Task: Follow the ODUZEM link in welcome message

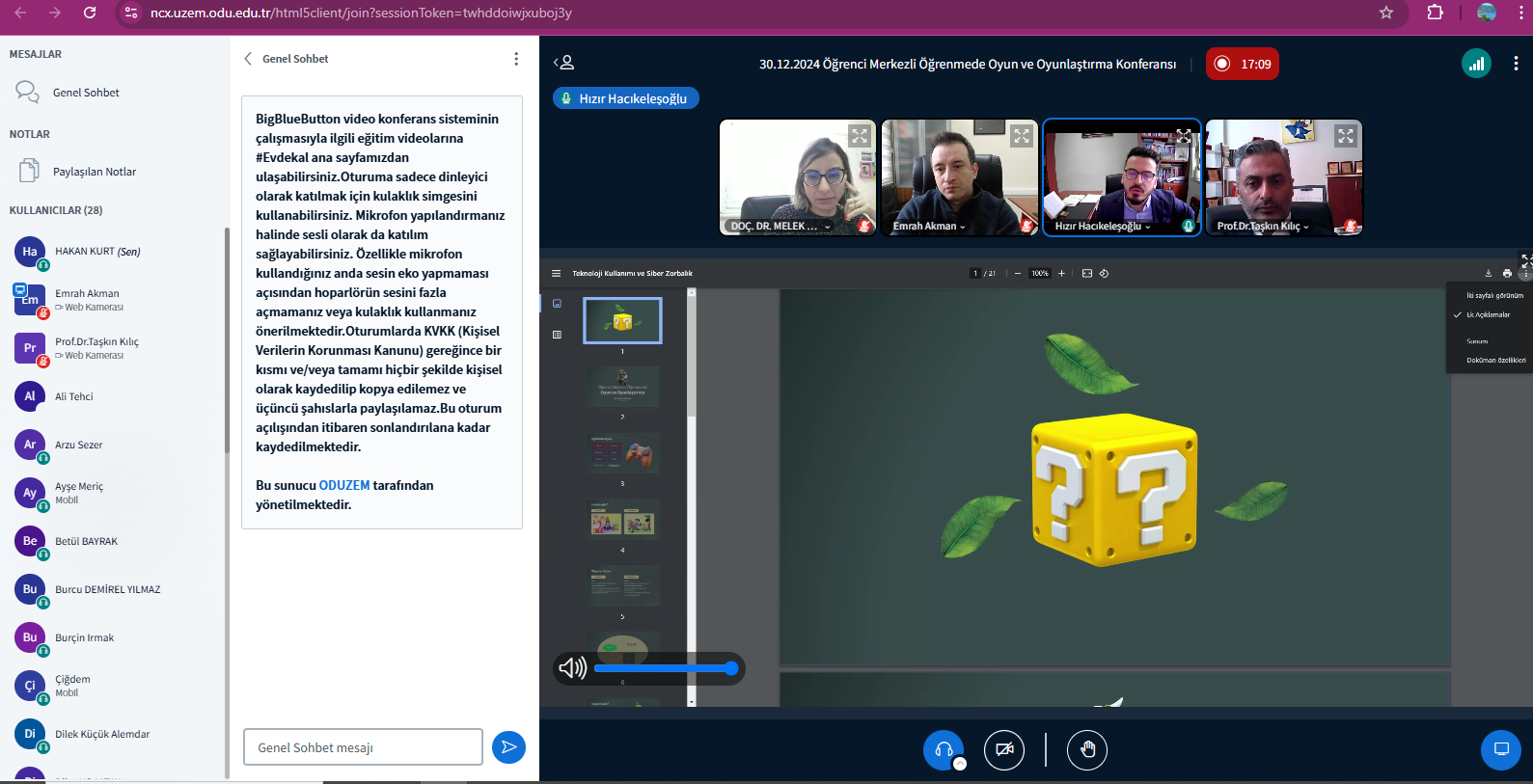Action: coord(344,485)
